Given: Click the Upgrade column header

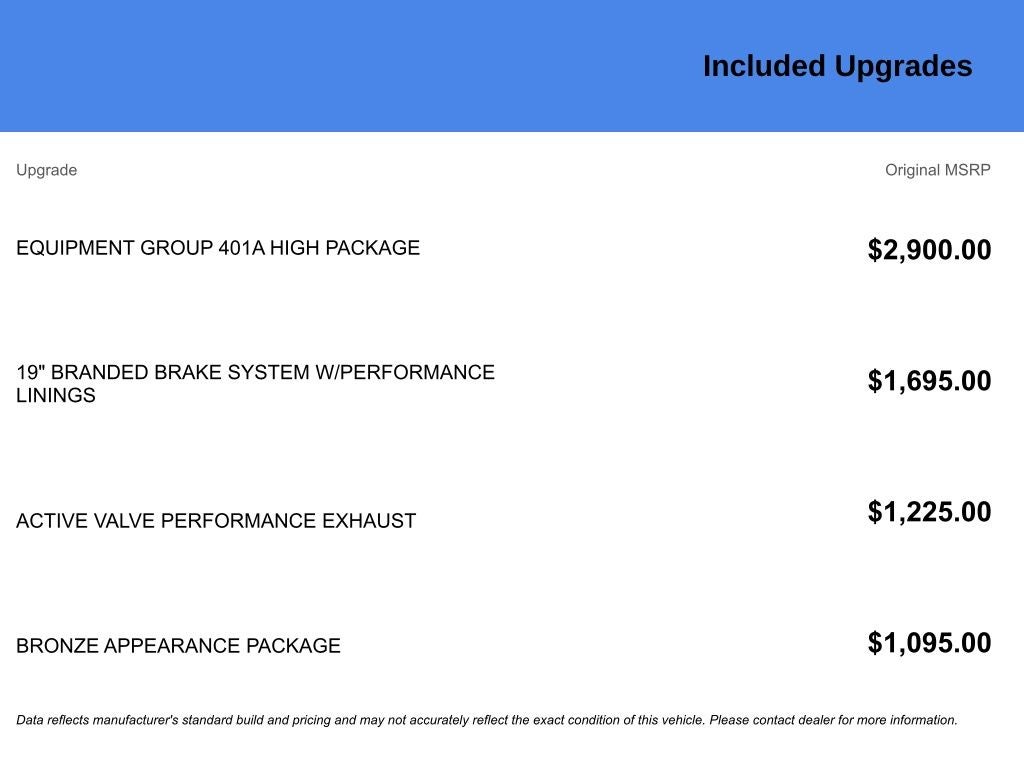Looking at the screenshot, I should pos(46,170).
